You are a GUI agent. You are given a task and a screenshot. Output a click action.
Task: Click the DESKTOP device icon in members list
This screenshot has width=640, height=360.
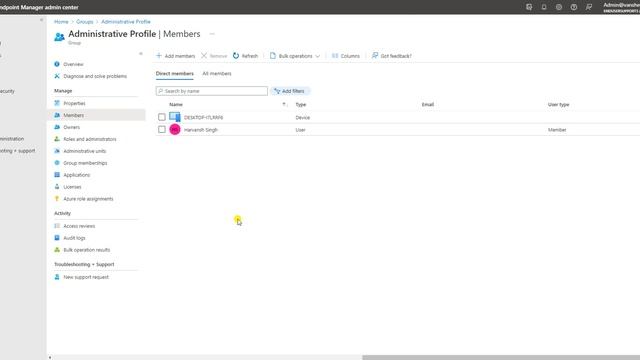point(175,117)
